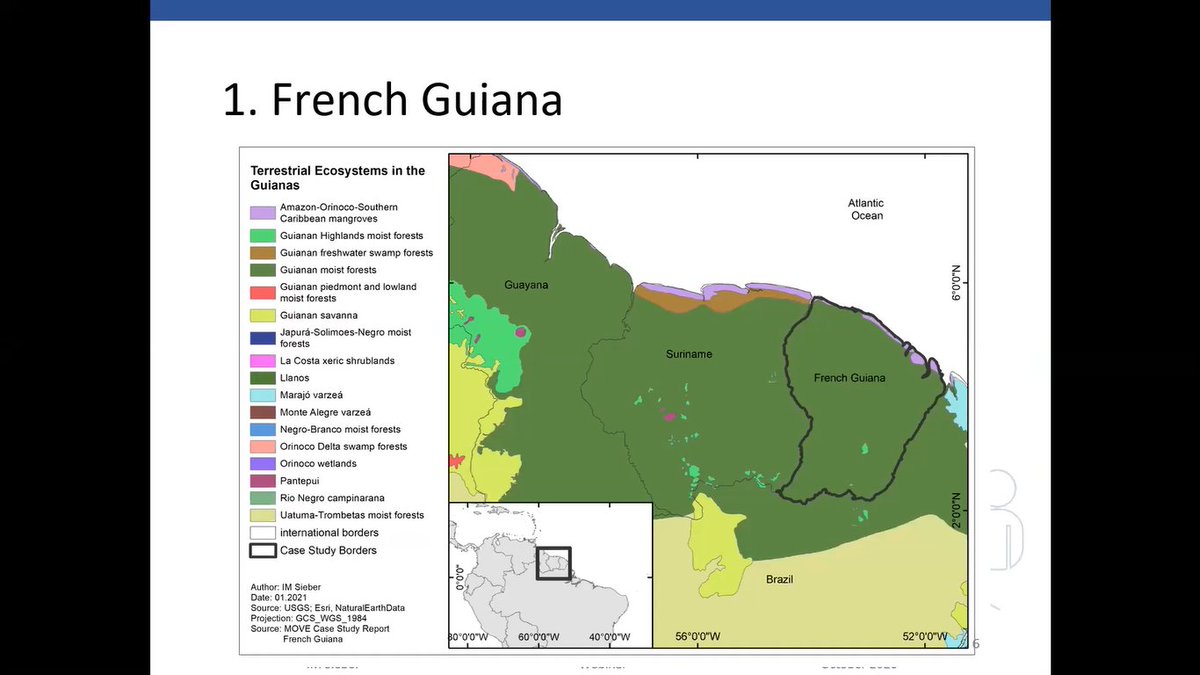
Task: Click the 'La Costa xeric shrublands' label
Action: (x=337, y=361)
